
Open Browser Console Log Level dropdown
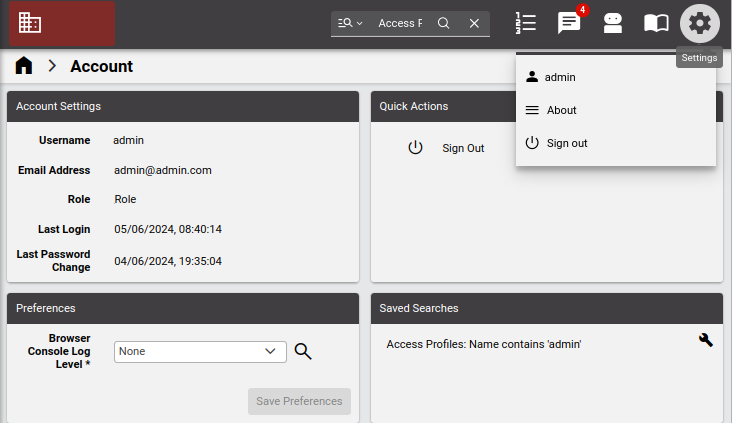pos(200,351)
